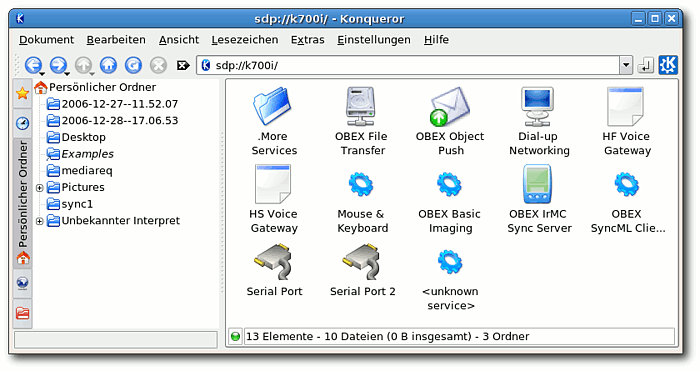Select the sync1 folder in the tree
The width and height of the screenshot is (700, 371).
(x=77, y=204)
